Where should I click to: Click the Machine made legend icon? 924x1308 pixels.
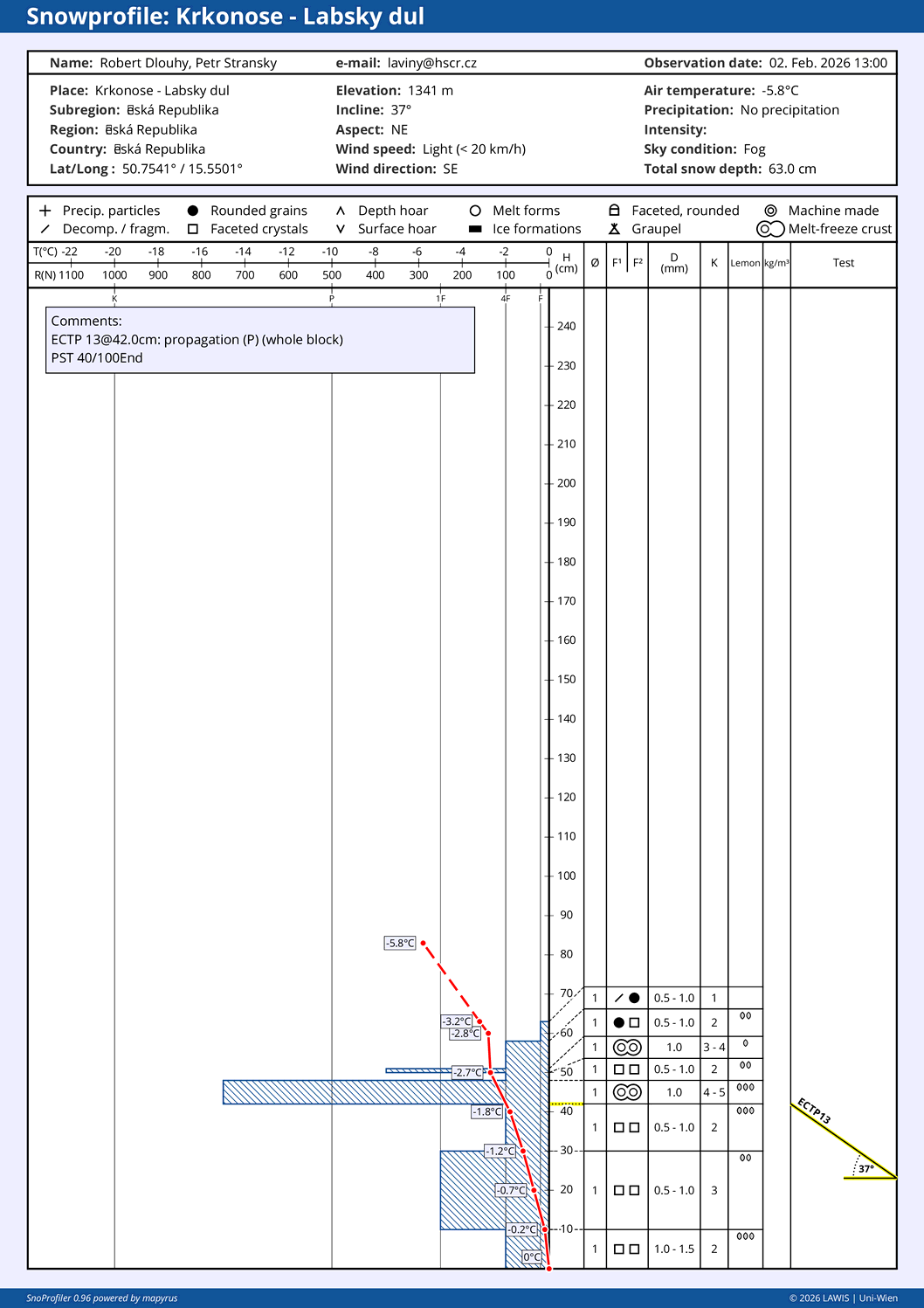(x=770, y=211)
